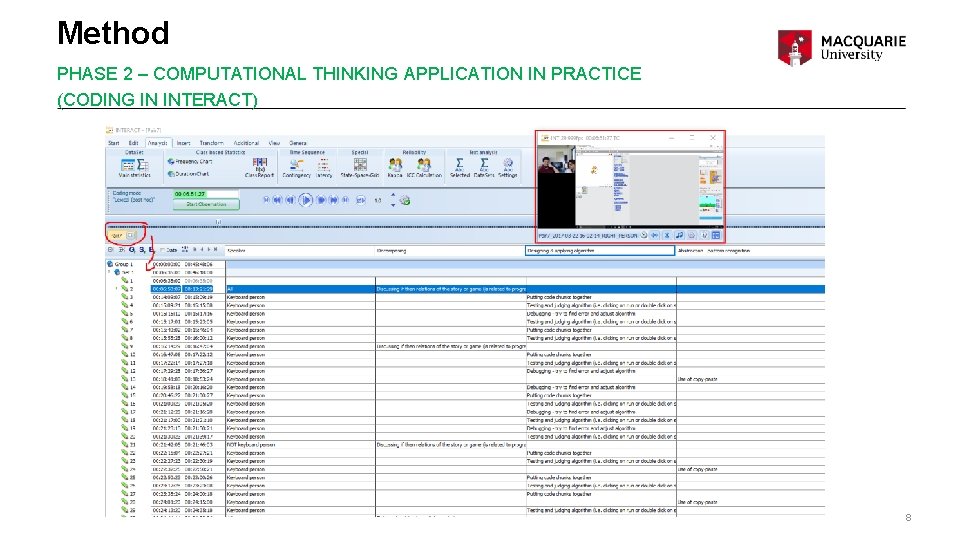Click the Speaker column header
Image resolution: width=960 pixels, height=540 pixels.
tap(300, 250)
